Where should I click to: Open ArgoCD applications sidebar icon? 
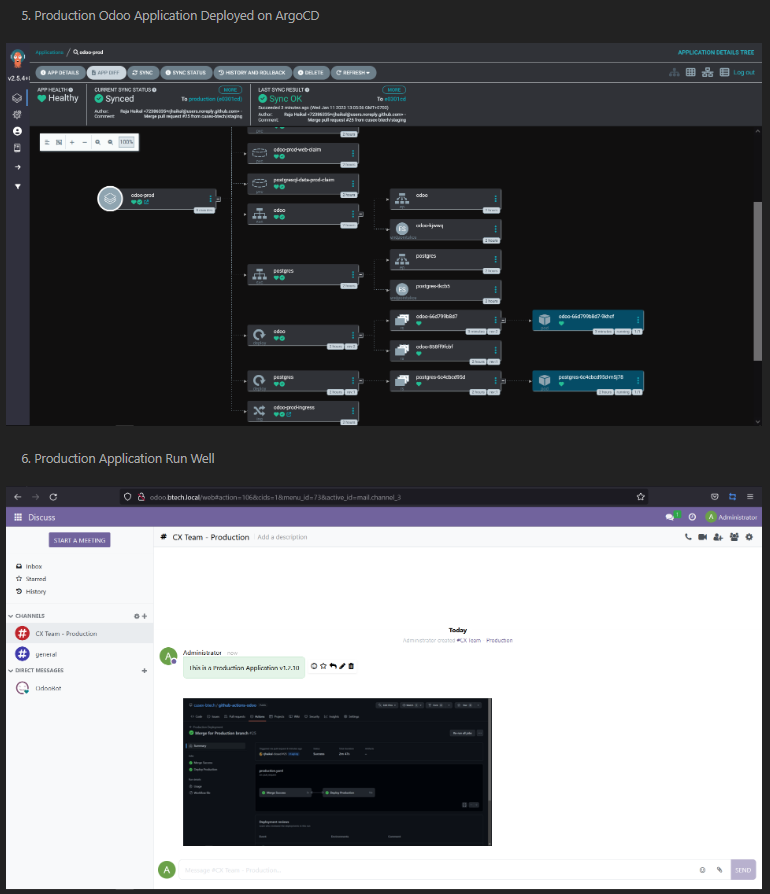click(x=17, y=98)
